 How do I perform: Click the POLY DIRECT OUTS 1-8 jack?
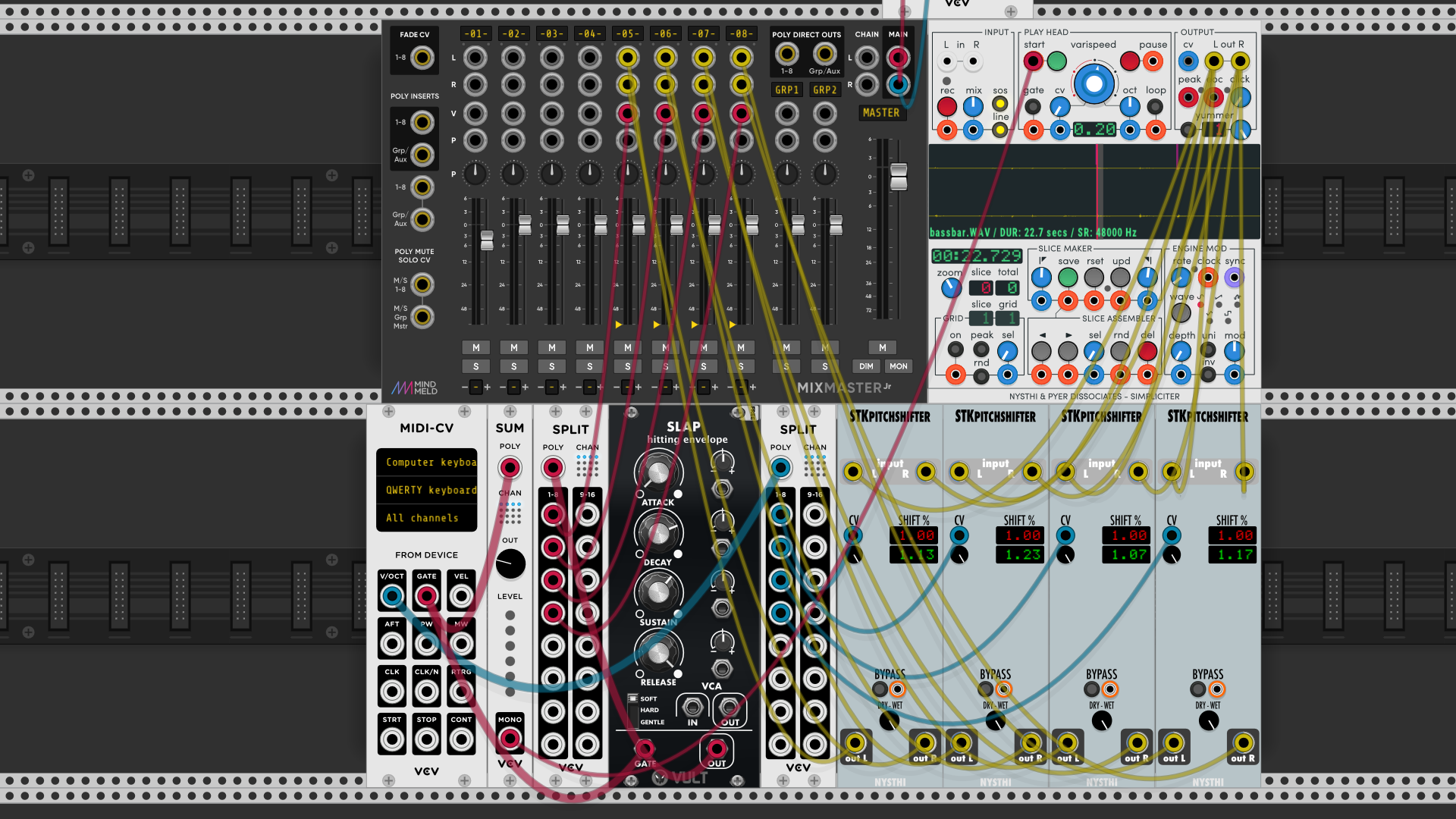[x=787, y=54]
